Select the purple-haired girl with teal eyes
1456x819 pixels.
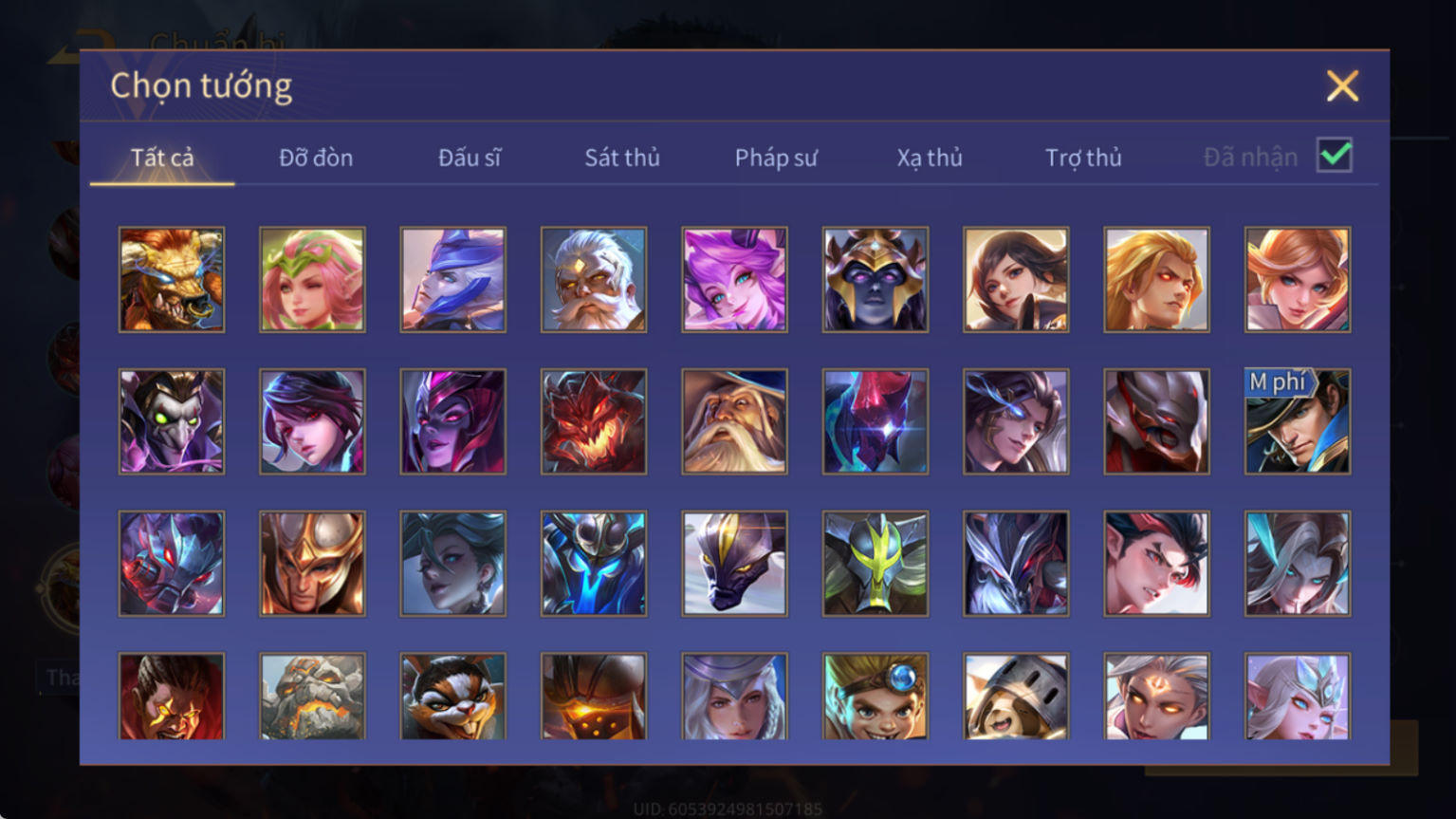coord(734,280)
